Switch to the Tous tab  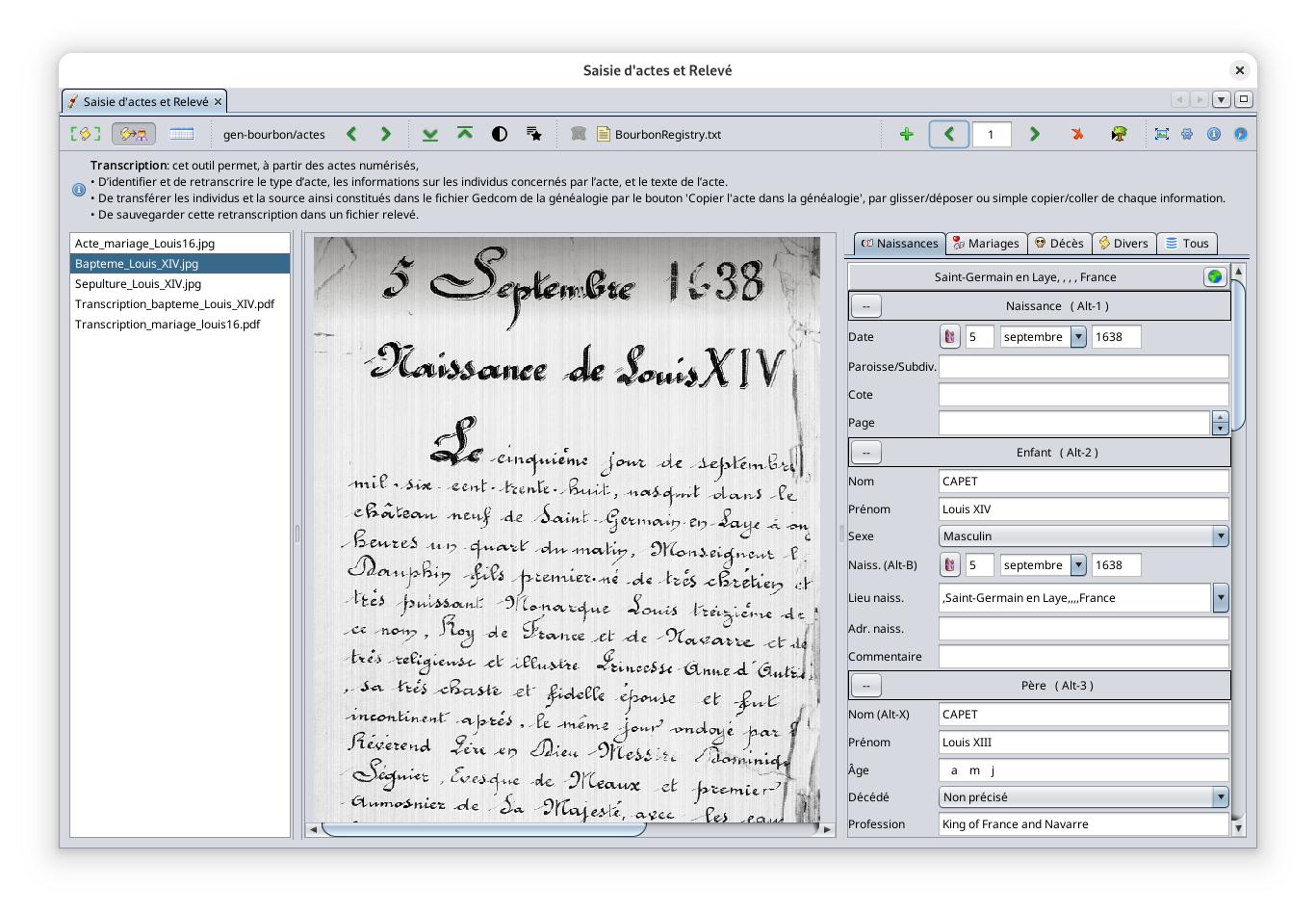click(x=1187, y=244)
